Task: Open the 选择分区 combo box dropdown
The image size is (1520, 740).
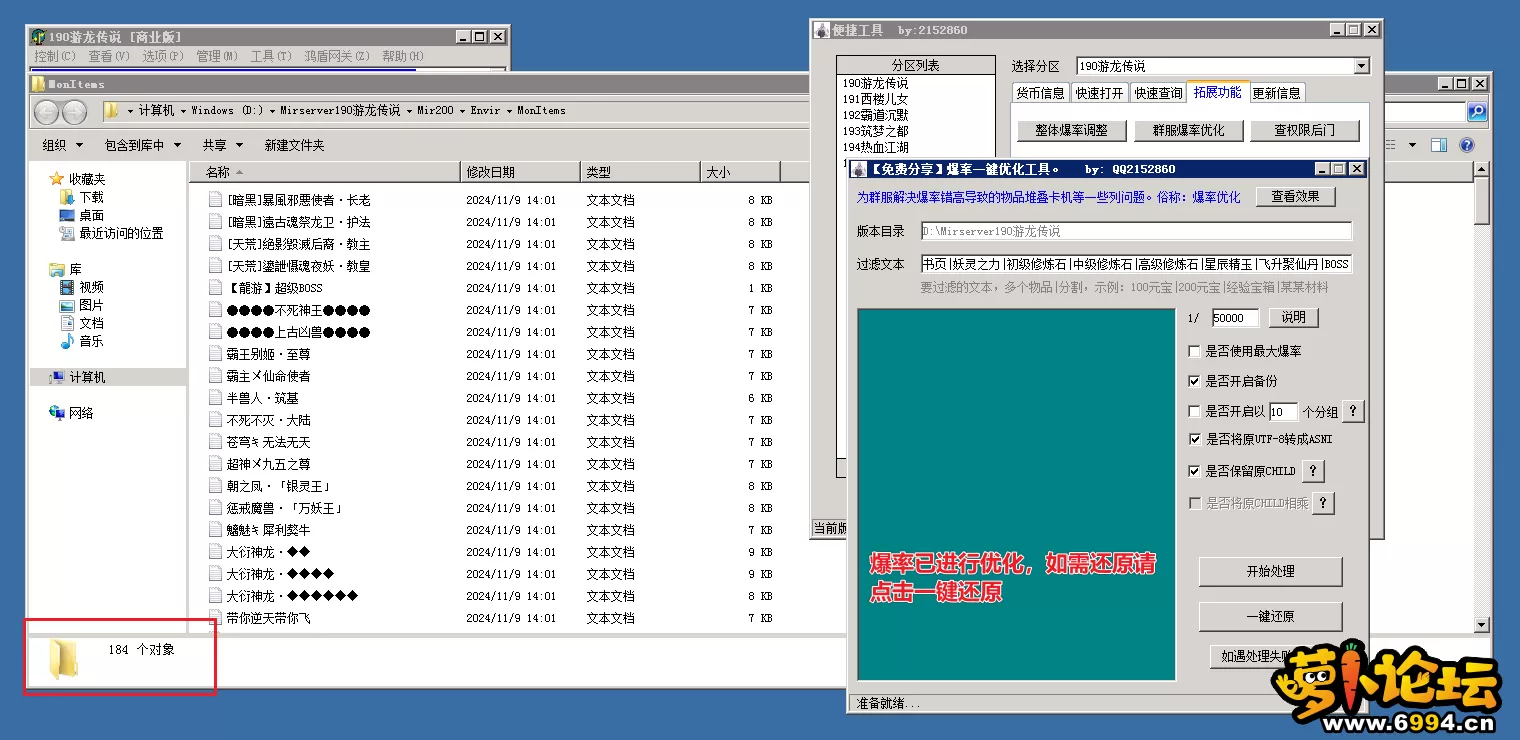Action: pos(1361,66)
